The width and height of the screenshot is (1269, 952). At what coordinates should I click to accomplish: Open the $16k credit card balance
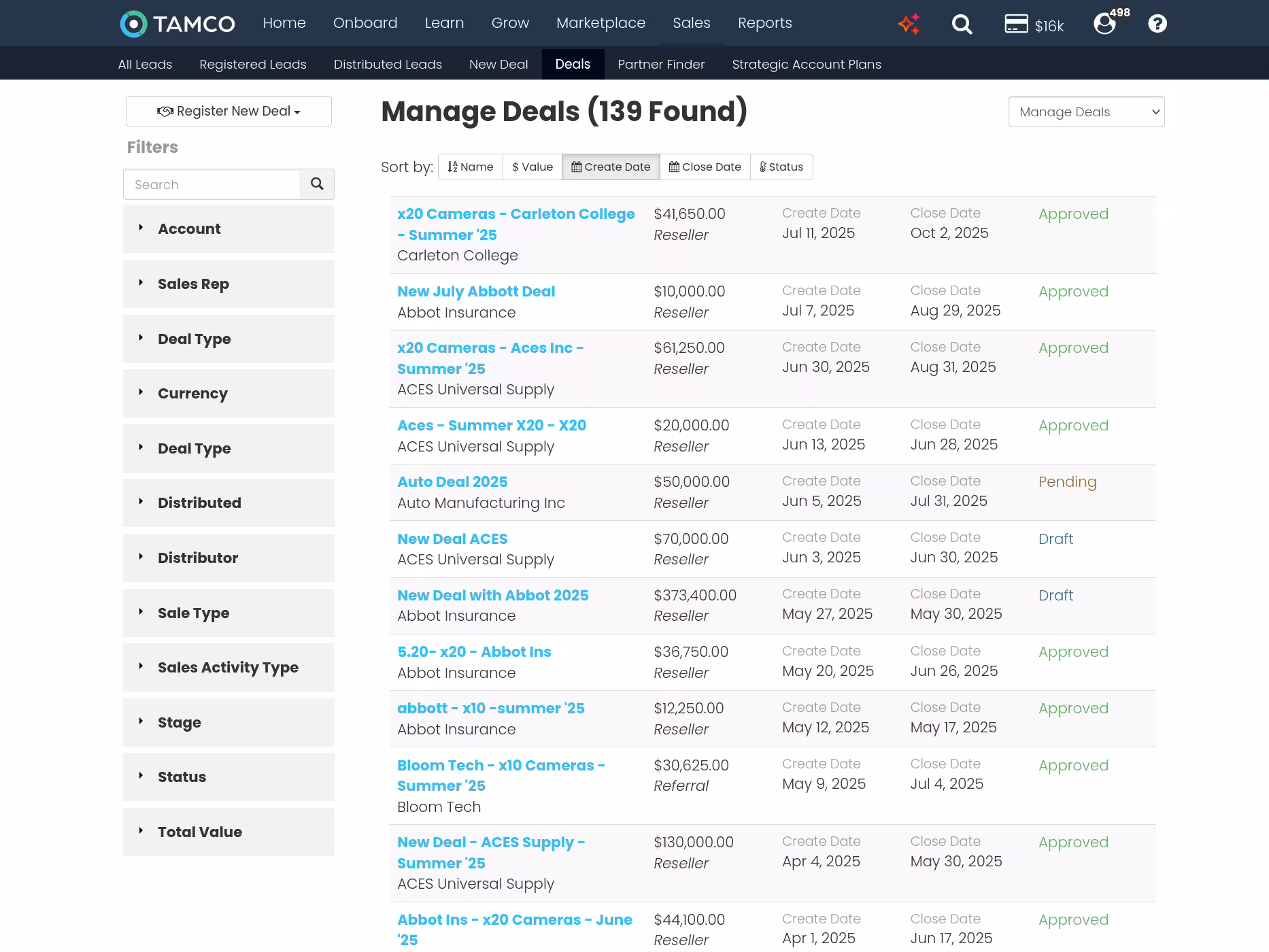pyautogui.click(x=1034, y=24)
